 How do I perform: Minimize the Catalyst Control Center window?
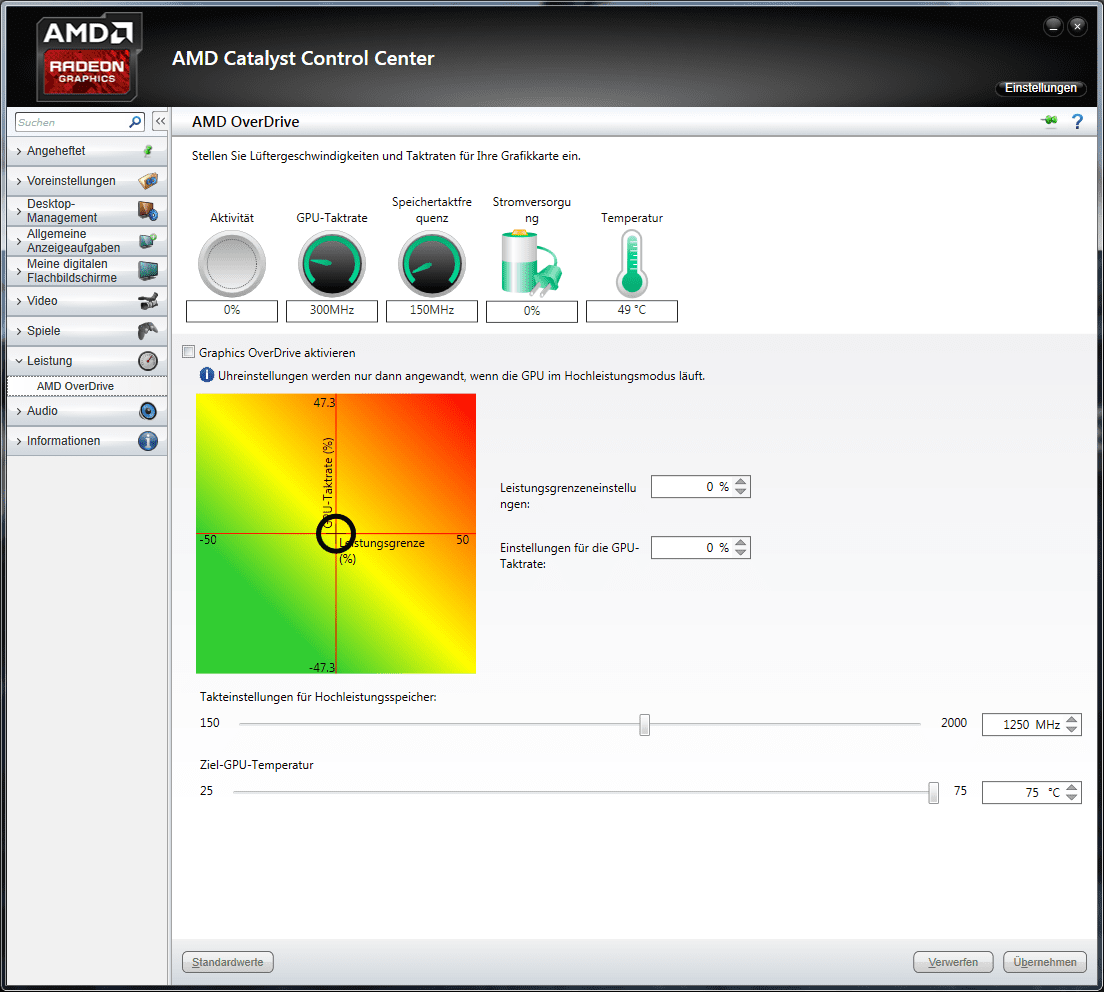1053,27
